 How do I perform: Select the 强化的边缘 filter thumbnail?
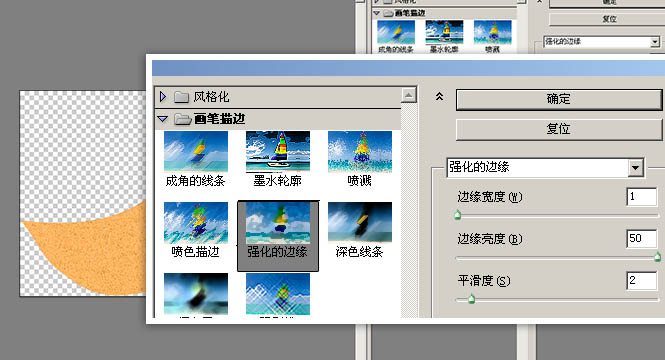pyautogui.click(x=278, y=223)
